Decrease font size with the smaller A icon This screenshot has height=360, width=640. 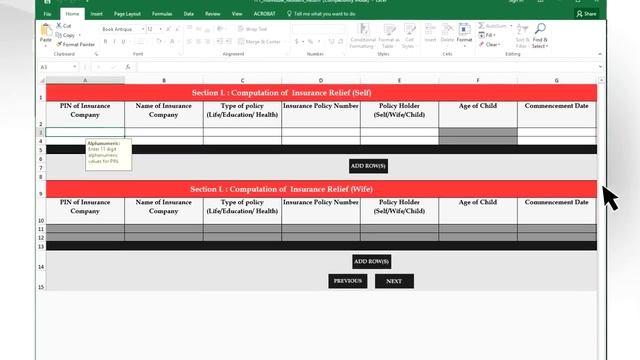(x=177, y=29)
